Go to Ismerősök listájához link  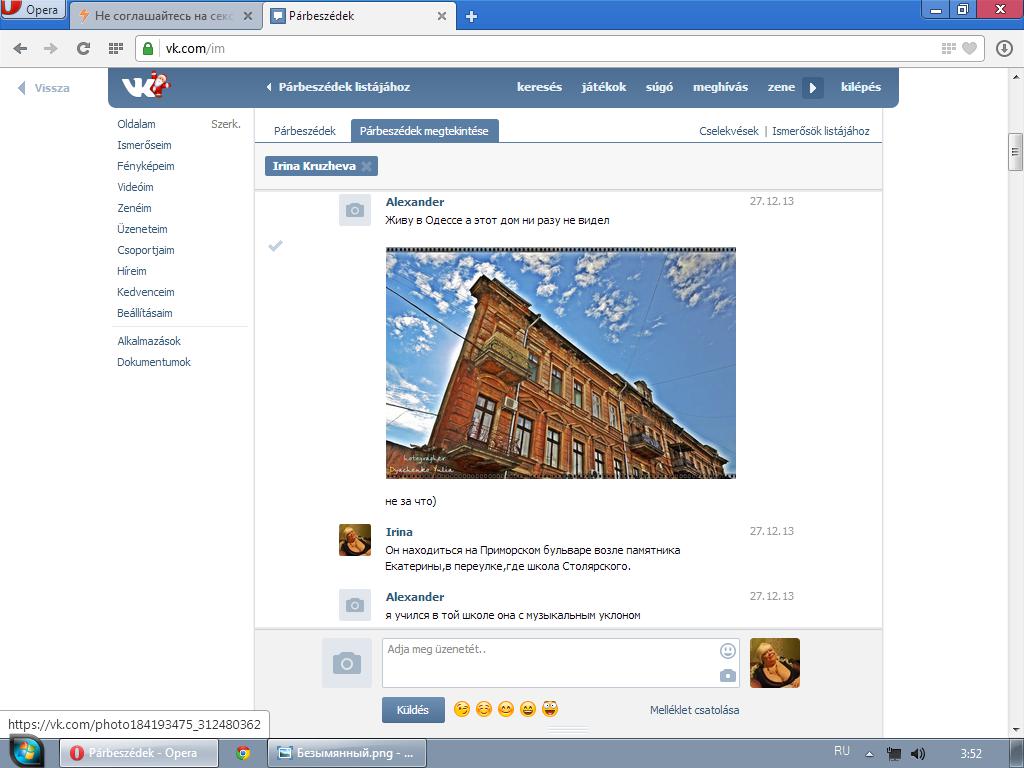click(x=821, y=131)
